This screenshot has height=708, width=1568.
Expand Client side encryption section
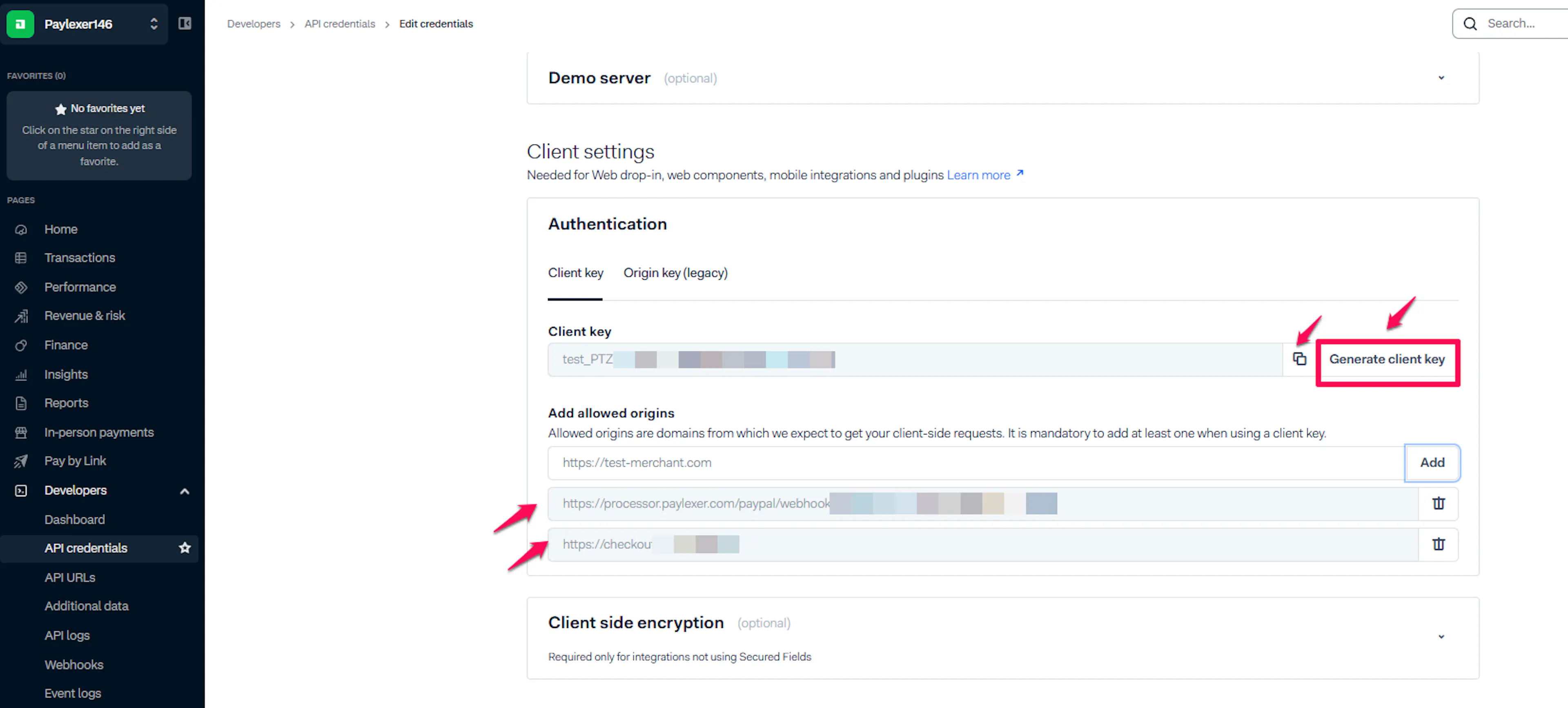pos(1441,637)
